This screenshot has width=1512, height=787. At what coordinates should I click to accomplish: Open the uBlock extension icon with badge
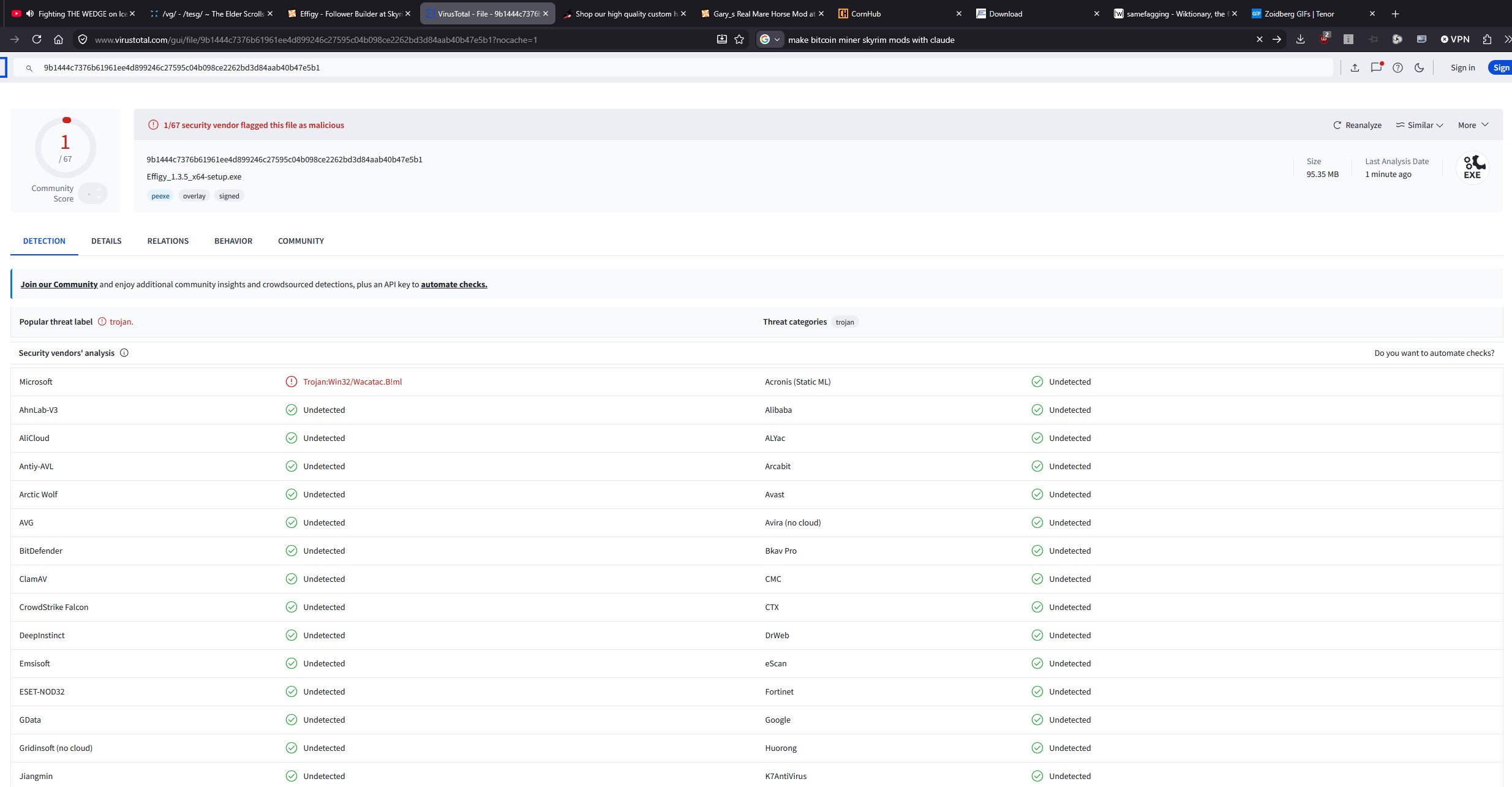pos(1324,39)
